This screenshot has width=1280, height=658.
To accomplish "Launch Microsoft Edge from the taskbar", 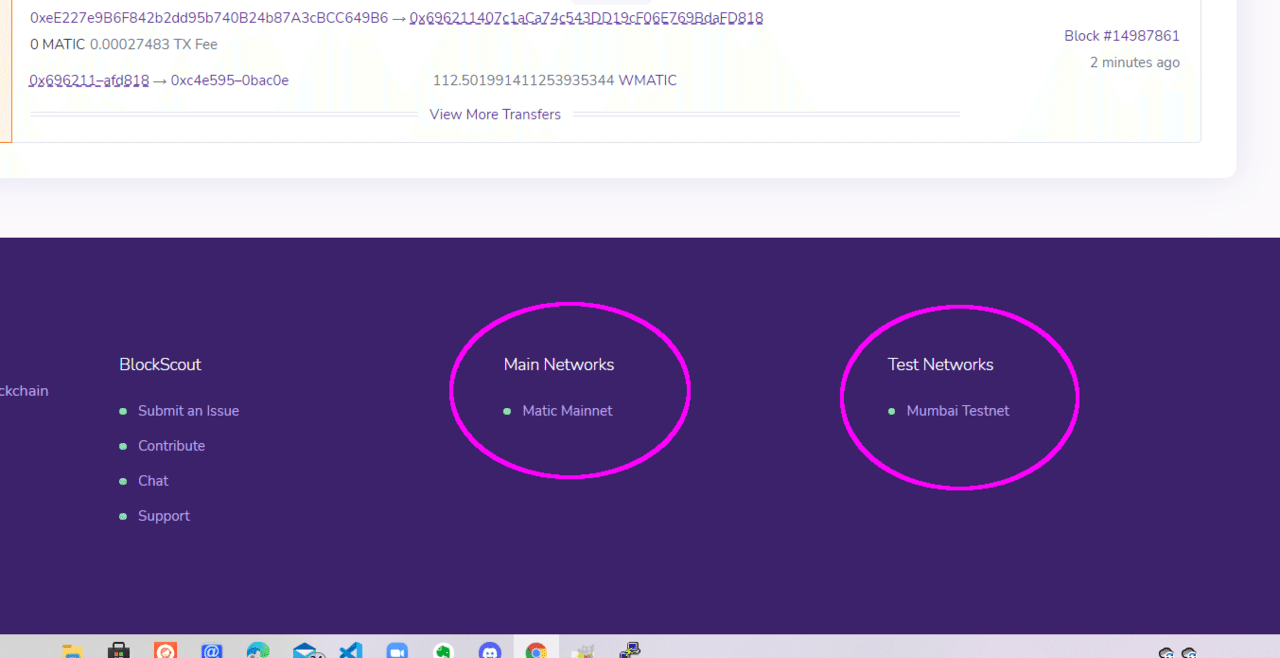I will coord(258,651).
